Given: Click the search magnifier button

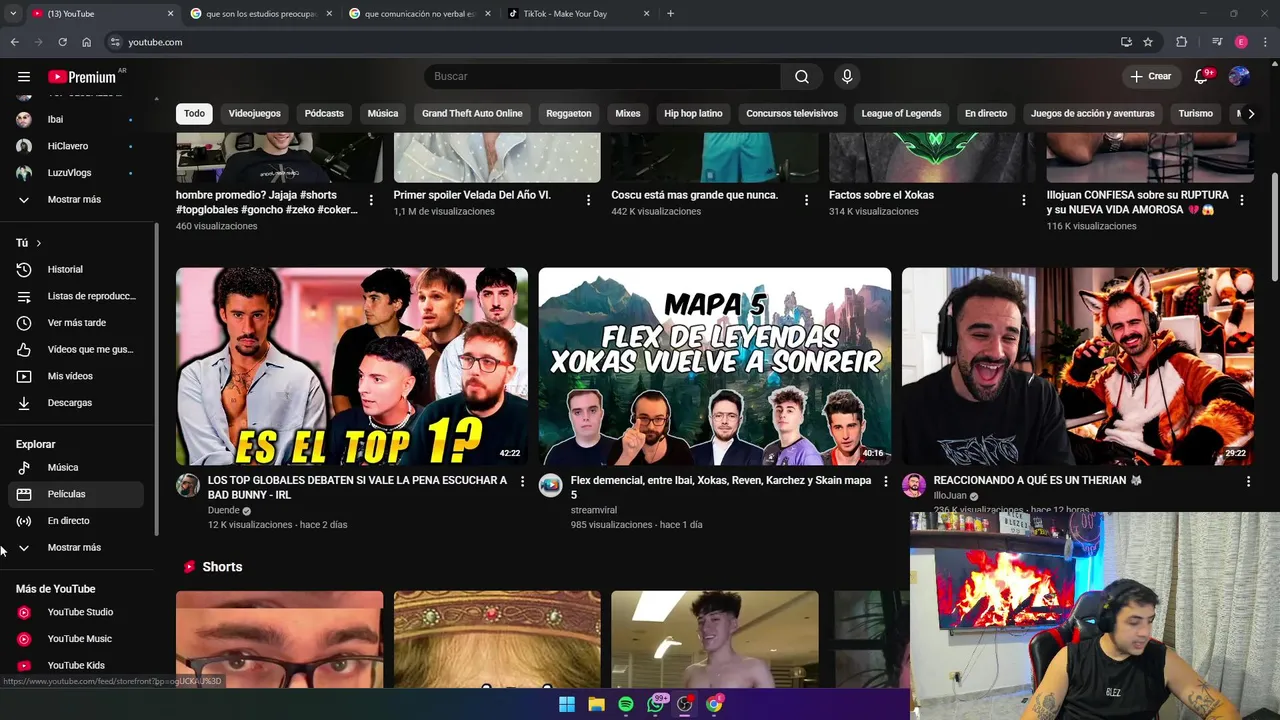Looking at the screenshot, I should pyautogui.click(x=802, y=77).
